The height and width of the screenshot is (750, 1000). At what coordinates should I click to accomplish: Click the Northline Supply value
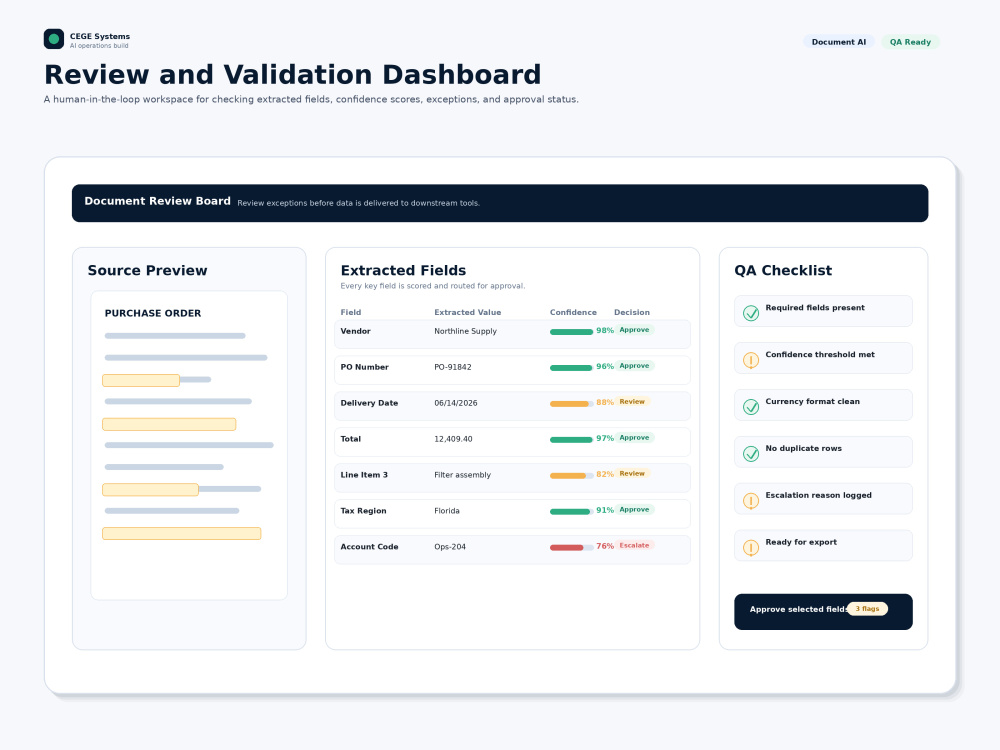466,331
